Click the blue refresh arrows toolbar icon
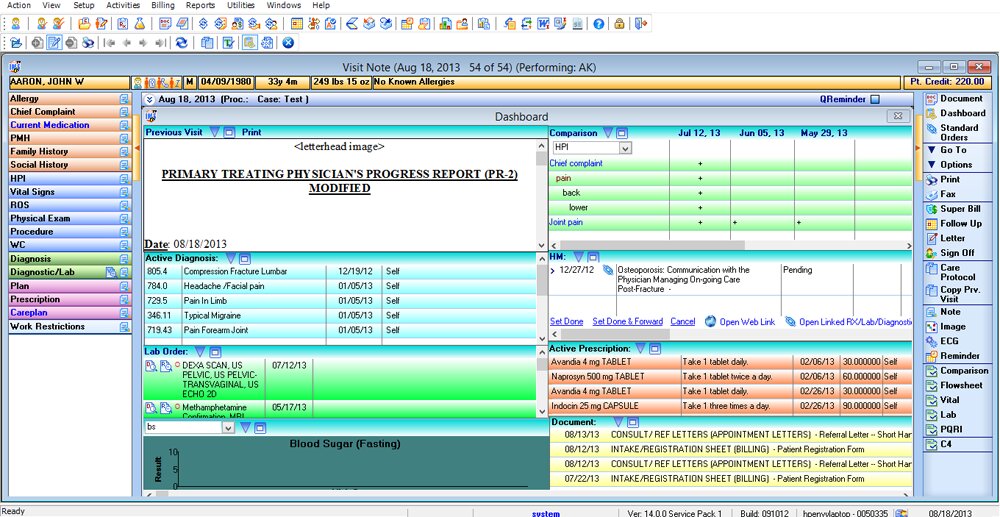This screenshot has width=1000, height=517. pos(180,43)
